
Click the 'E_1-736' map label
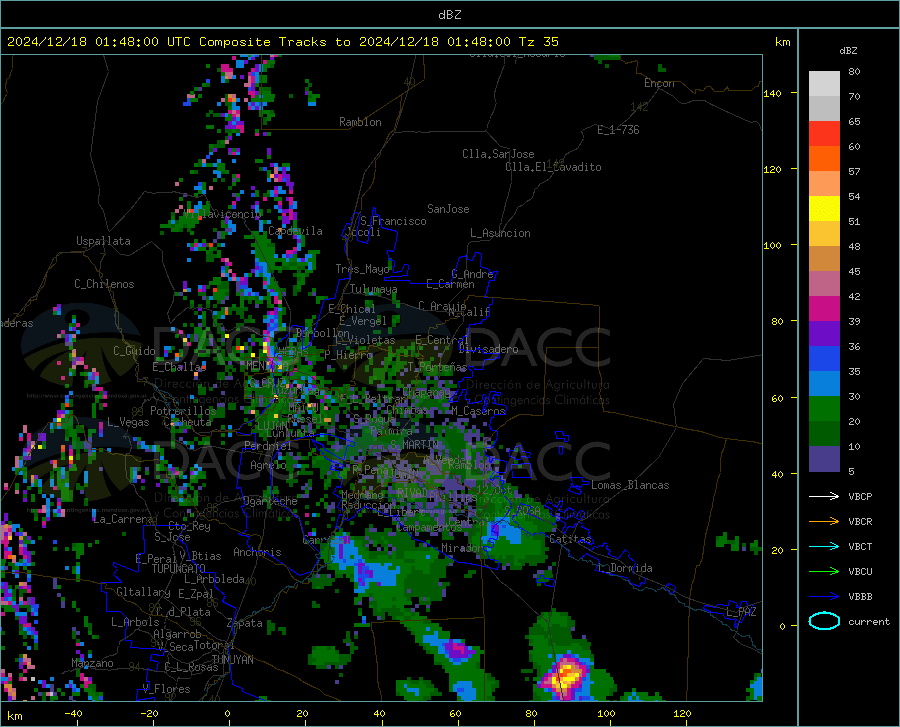click(x=618, y=130)
